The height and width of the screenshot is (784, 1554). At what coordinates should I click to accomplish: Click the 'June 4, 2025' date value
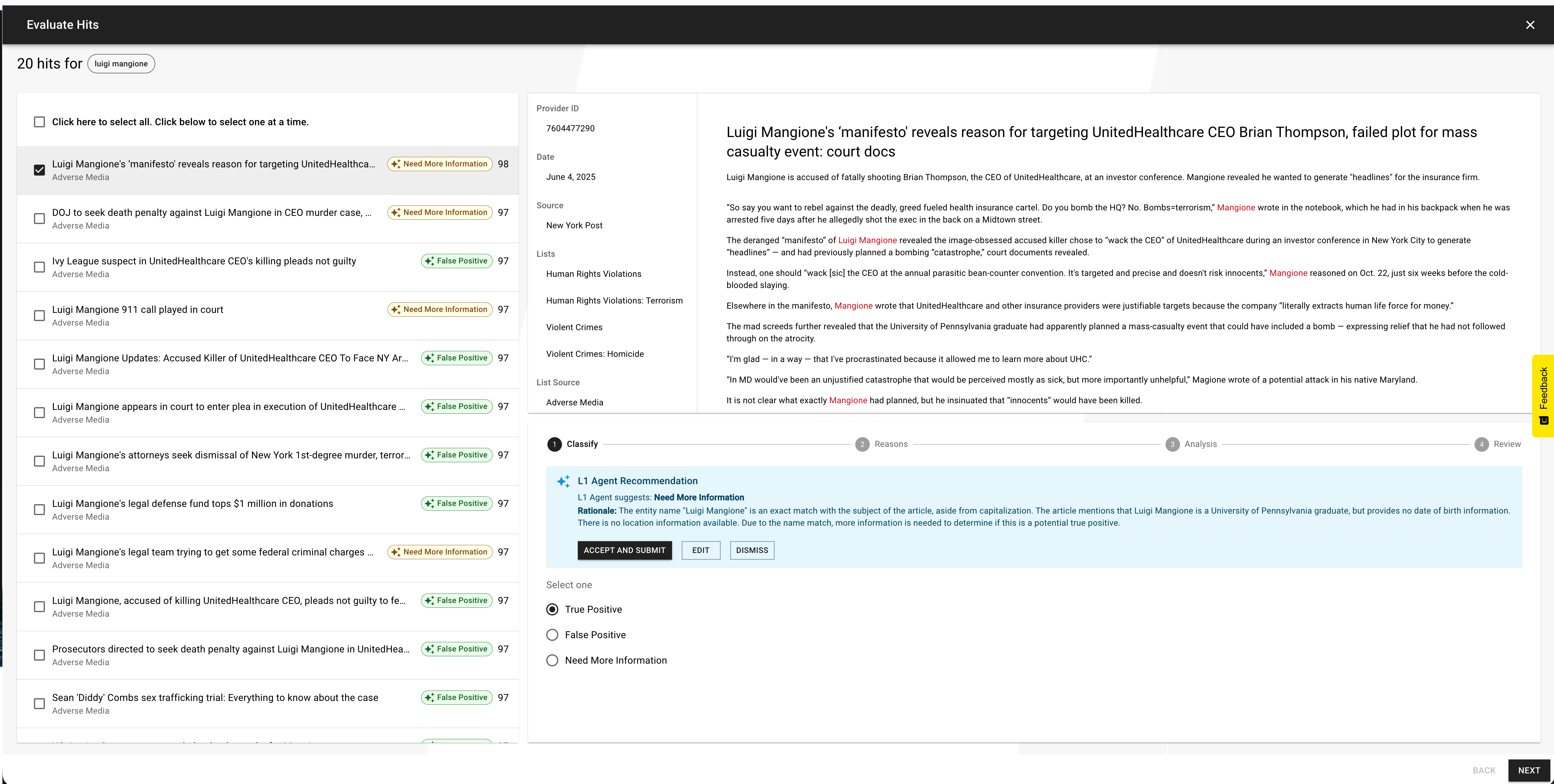(571, 177)
